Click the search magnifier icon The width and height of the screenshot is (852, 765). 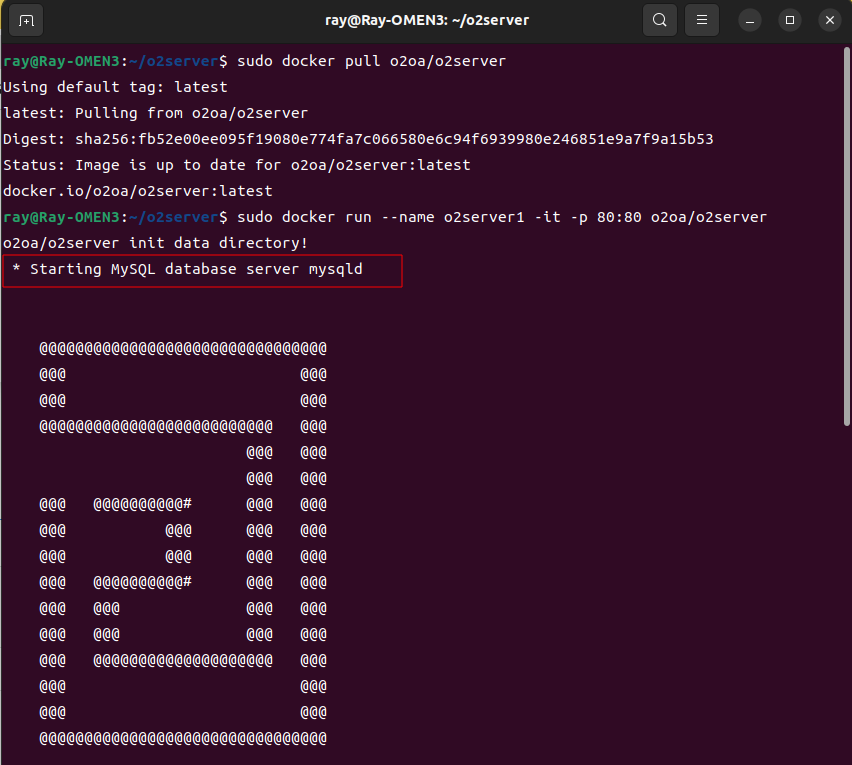pyautogui.click(x=659, y=20)
